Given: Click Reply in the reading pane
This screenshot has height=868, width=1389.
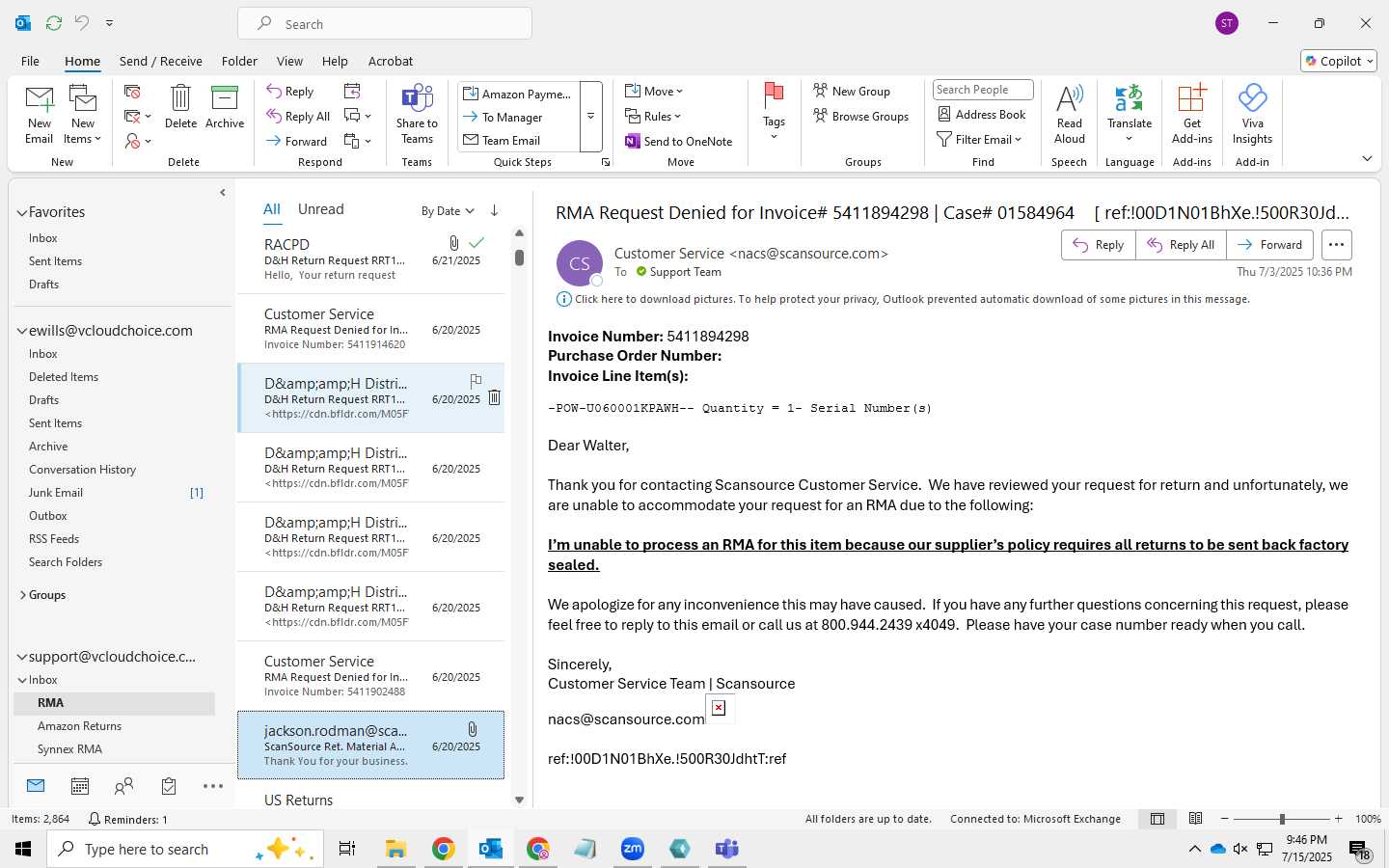Looking at the screenshot, I should pyautogui.click(x=1099, y=245).
